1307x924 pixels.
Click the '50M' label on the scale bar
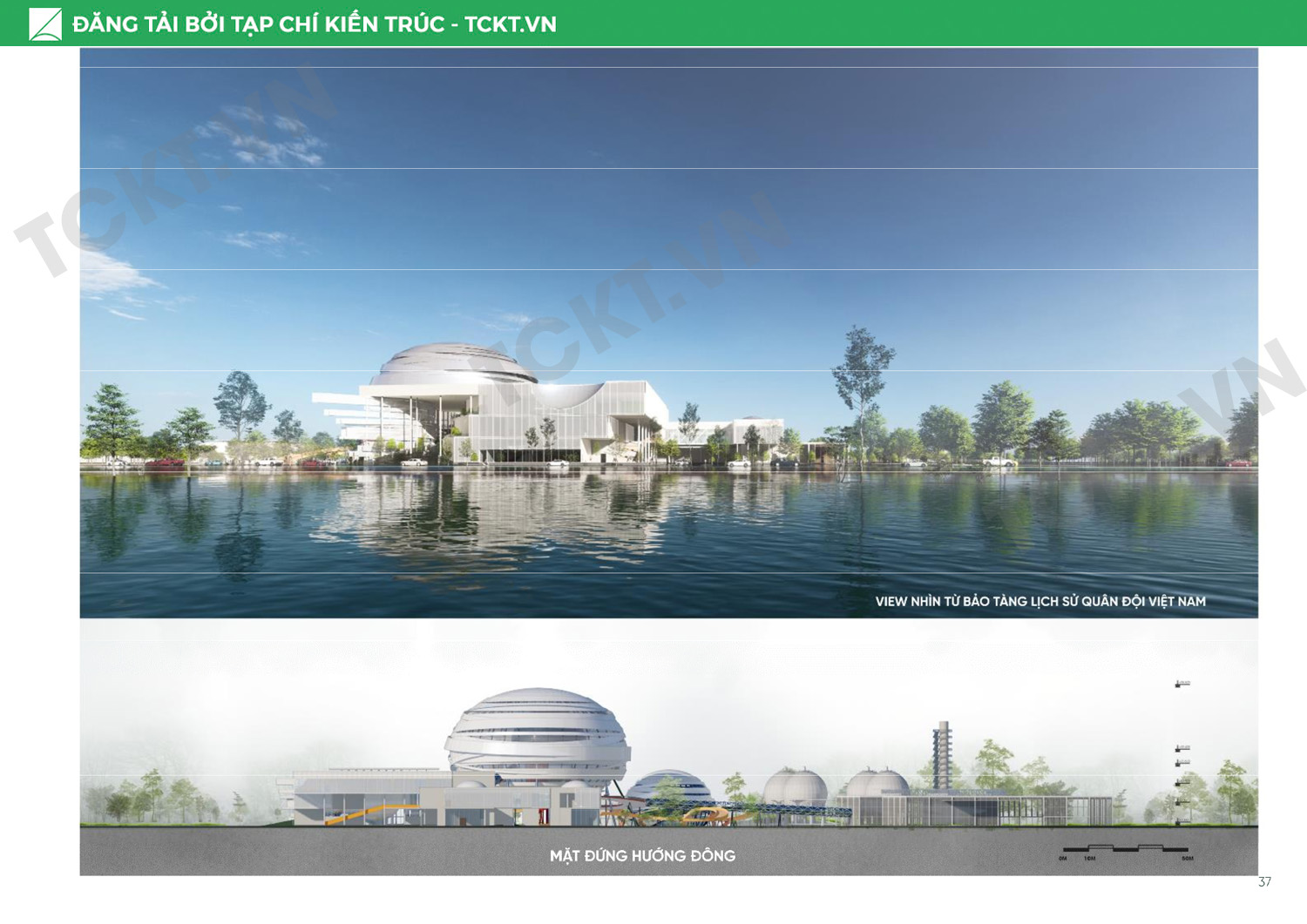[1187, 859]
